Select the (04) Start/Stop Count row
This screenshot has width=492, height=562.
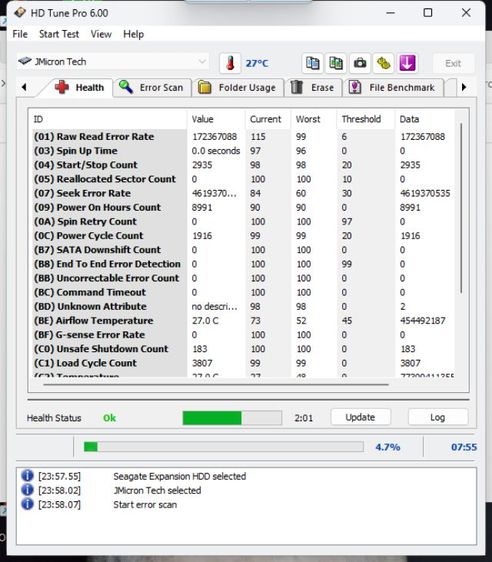click(244, 165)
